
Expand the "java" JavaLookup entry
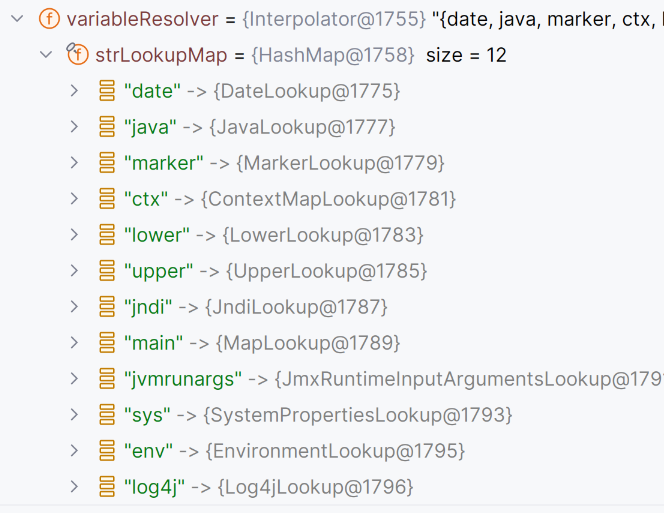click(x=75, y=127)
